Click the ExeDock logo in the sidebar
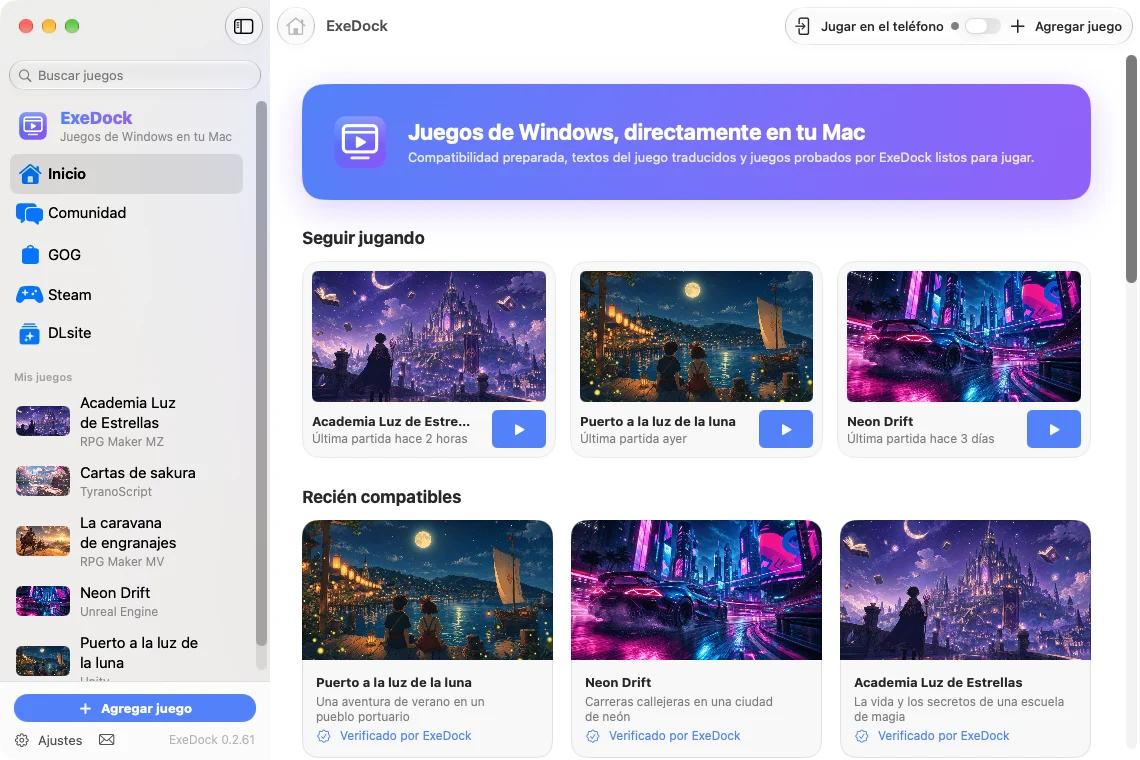Viewport: 1140px width, 760px height. pos(33,126)
